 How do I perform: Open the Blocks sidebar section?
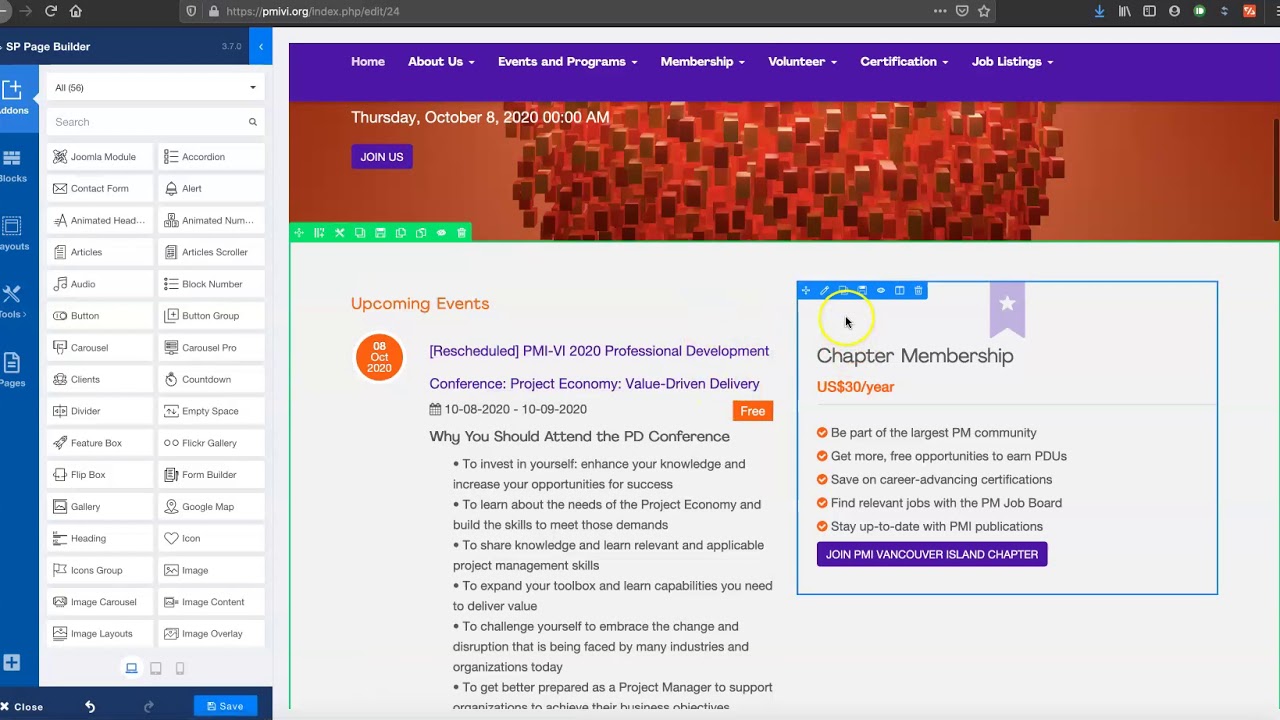[x=12, y=165]
